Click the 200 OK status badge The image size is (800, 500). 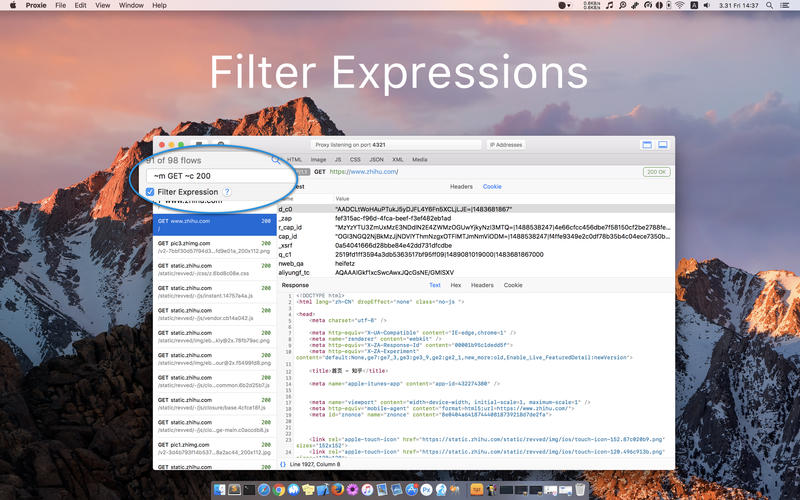(657, 172)
